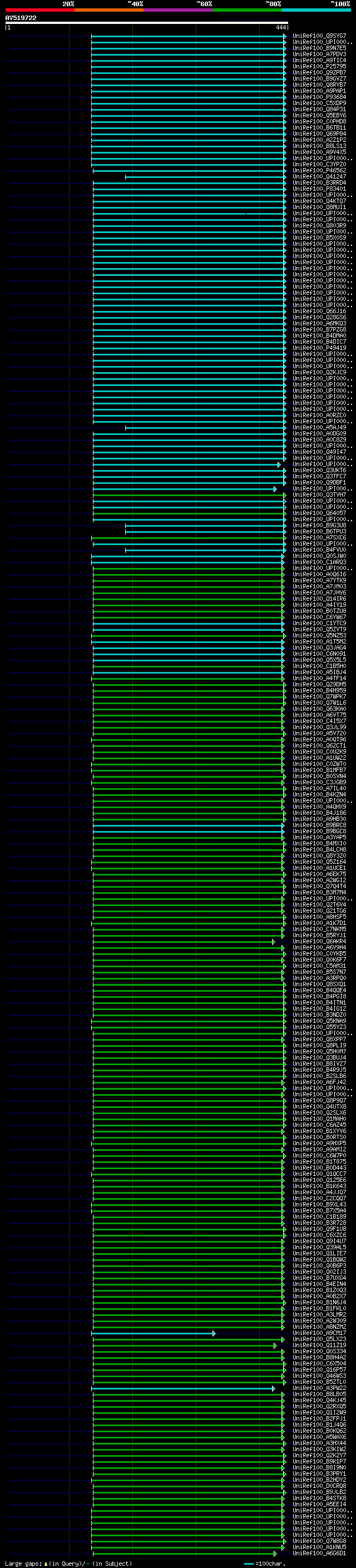The image size is (356, 1568).
Task: Select label UniRef100_A5AJ49
Action: click(319, 427)
